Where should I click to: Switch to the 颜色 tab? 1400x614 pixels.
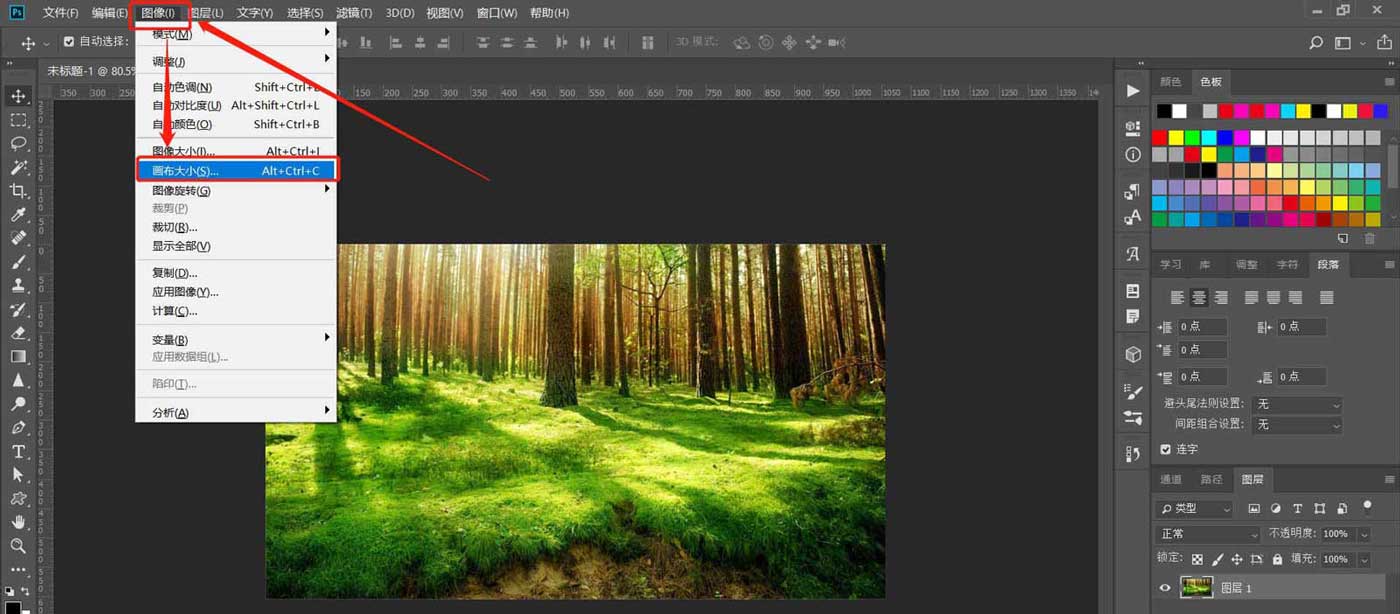click(1170, 82)
